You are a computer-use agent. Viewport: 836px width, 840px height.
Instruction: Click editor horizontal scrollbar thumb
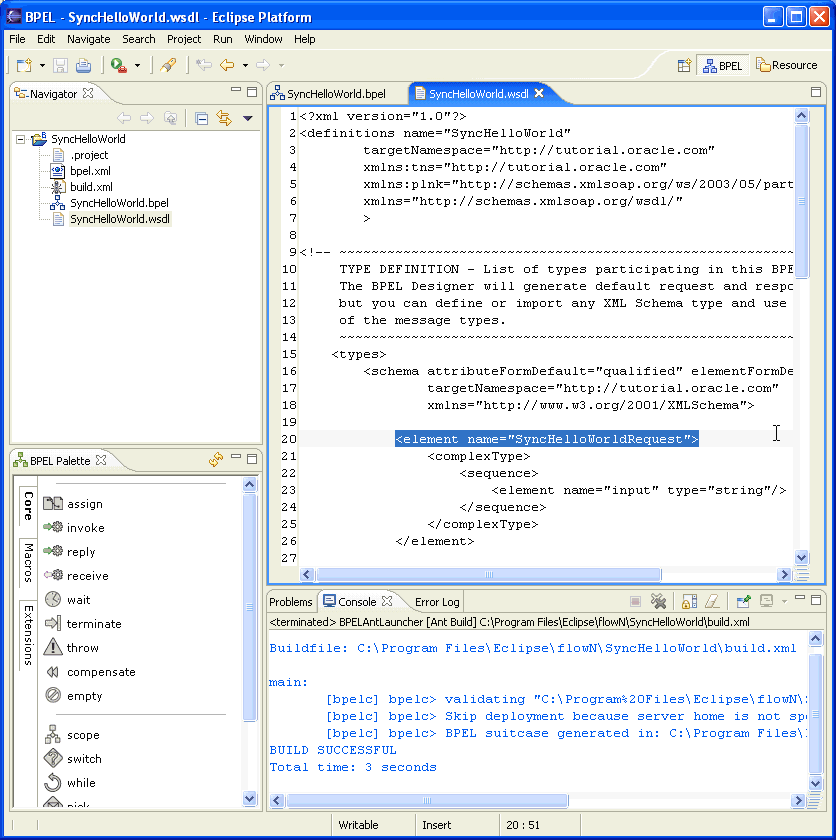point(489,575)
